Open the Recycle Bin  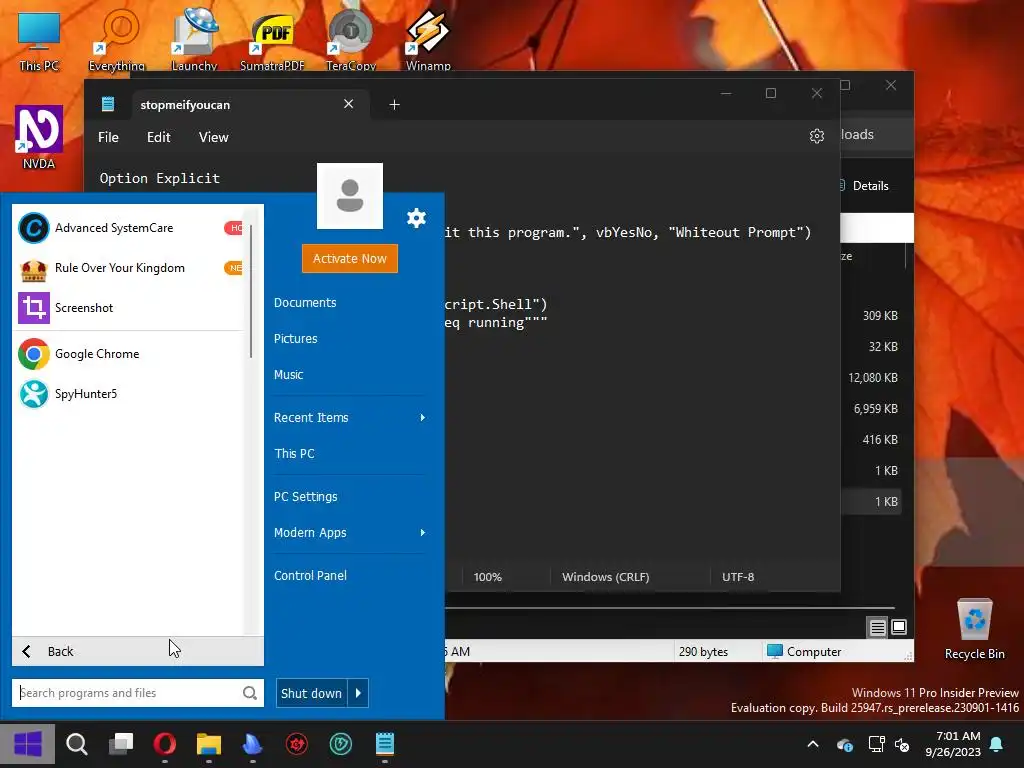pos(974,628)
